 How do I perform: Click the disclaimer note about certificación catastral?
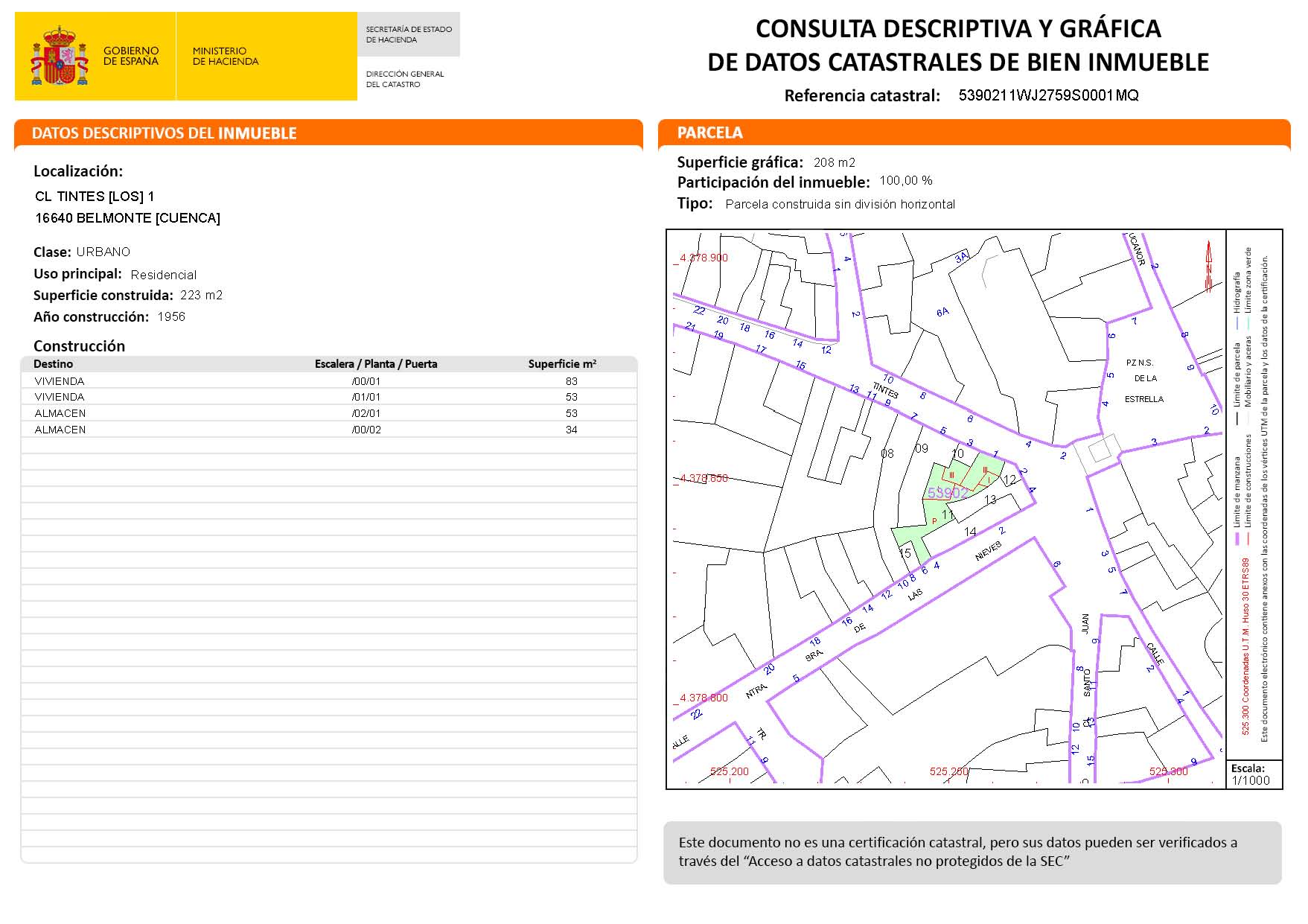click(972, 853)
